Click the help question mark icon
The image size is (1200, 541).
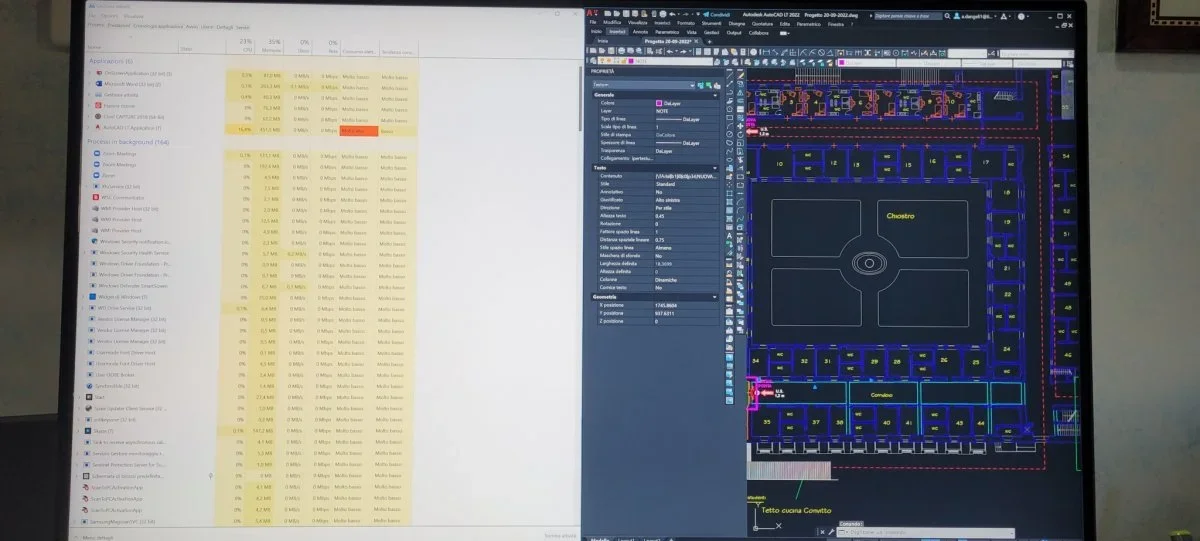click(1021, 16)
